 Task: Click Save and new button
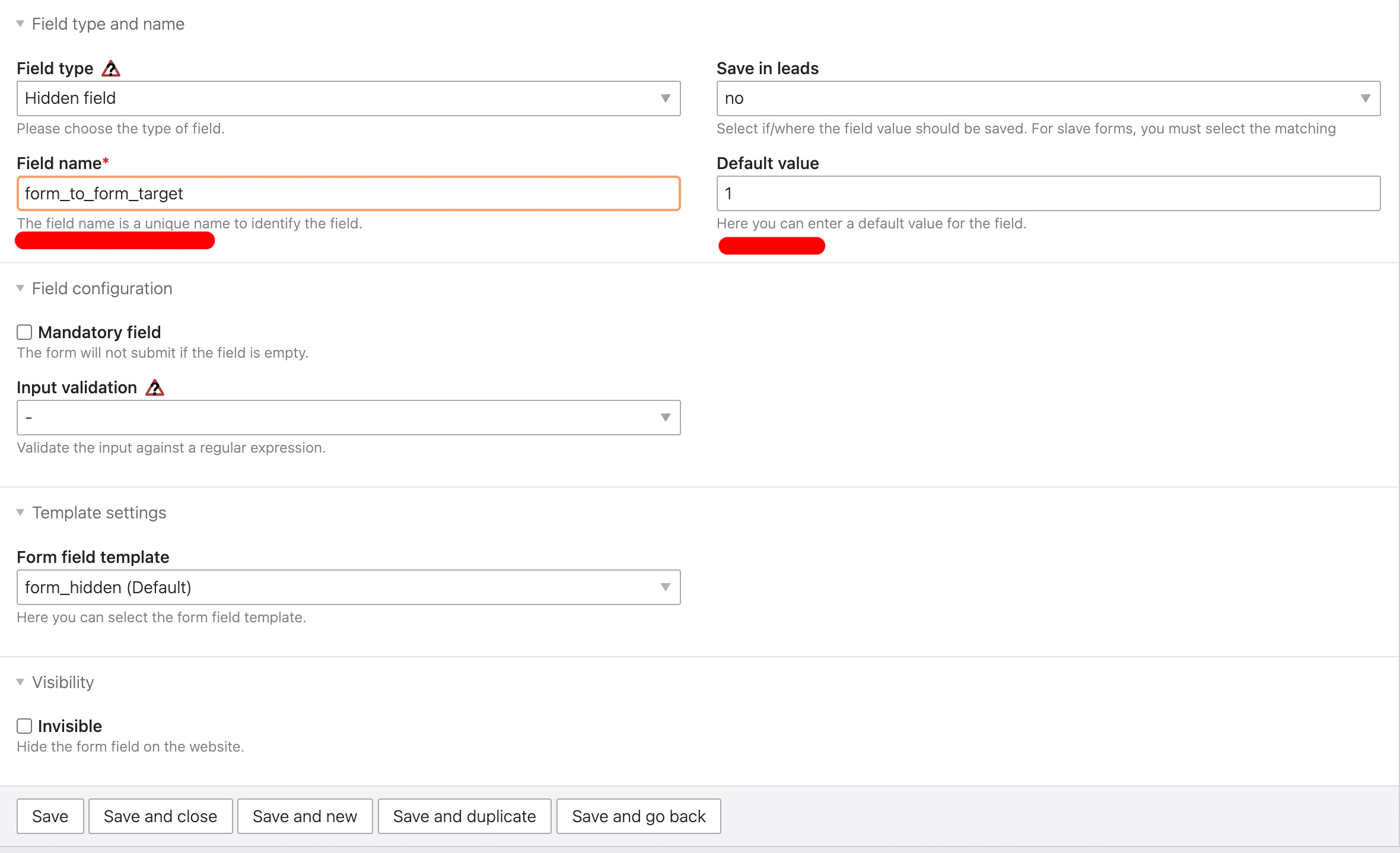tap(305, 816)
